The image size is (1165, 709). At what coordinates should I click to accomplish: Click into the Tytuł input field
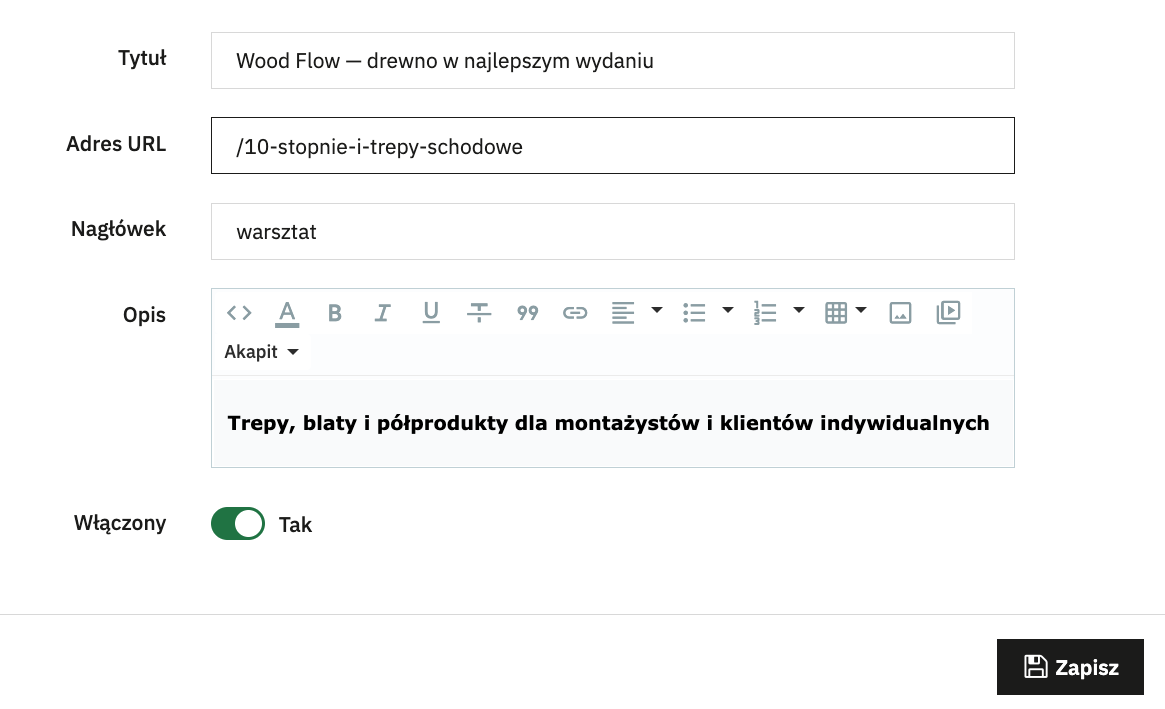pyautogui.click(x=613, y=61)
